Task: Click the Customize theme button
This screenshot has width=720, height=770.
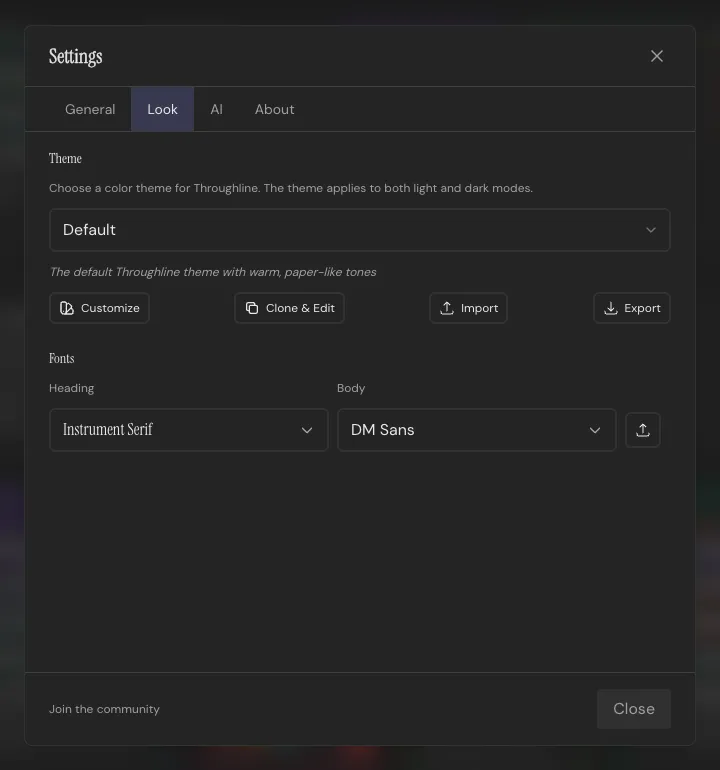Action: 99,308
